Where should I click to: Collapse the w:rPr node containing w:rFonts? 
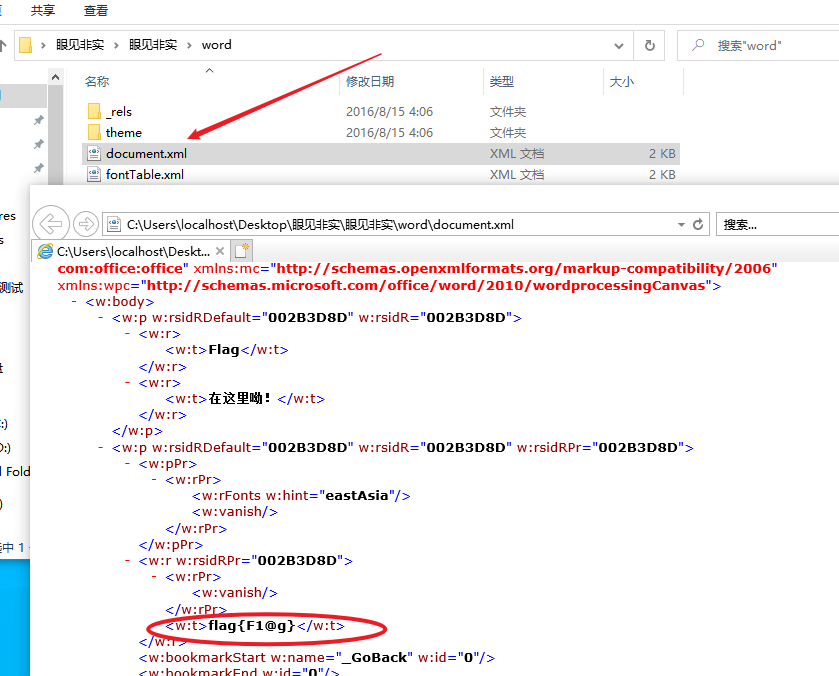pyautogui.click(x=154, y=480)
